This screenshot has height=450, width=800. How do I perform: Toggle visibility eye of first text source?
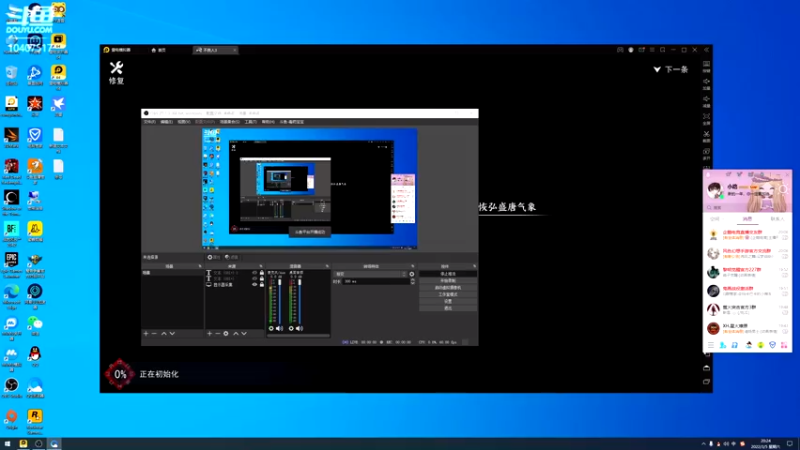(x=255, y=273)
